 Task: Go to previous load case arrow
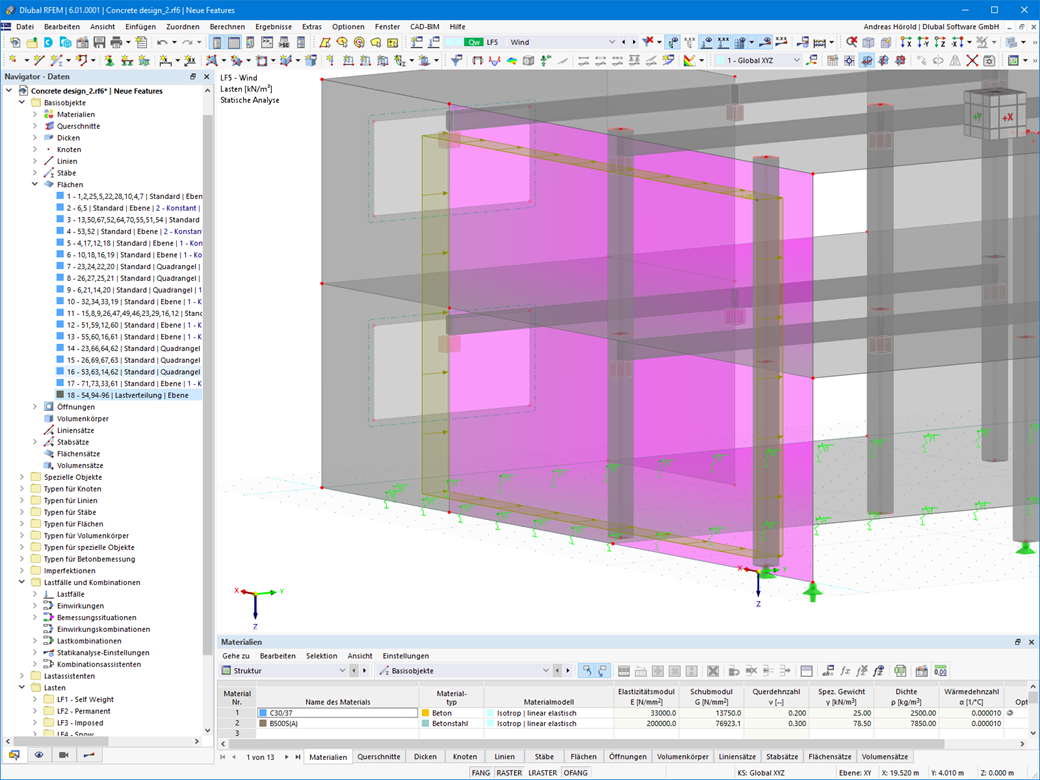coord(623,42)
